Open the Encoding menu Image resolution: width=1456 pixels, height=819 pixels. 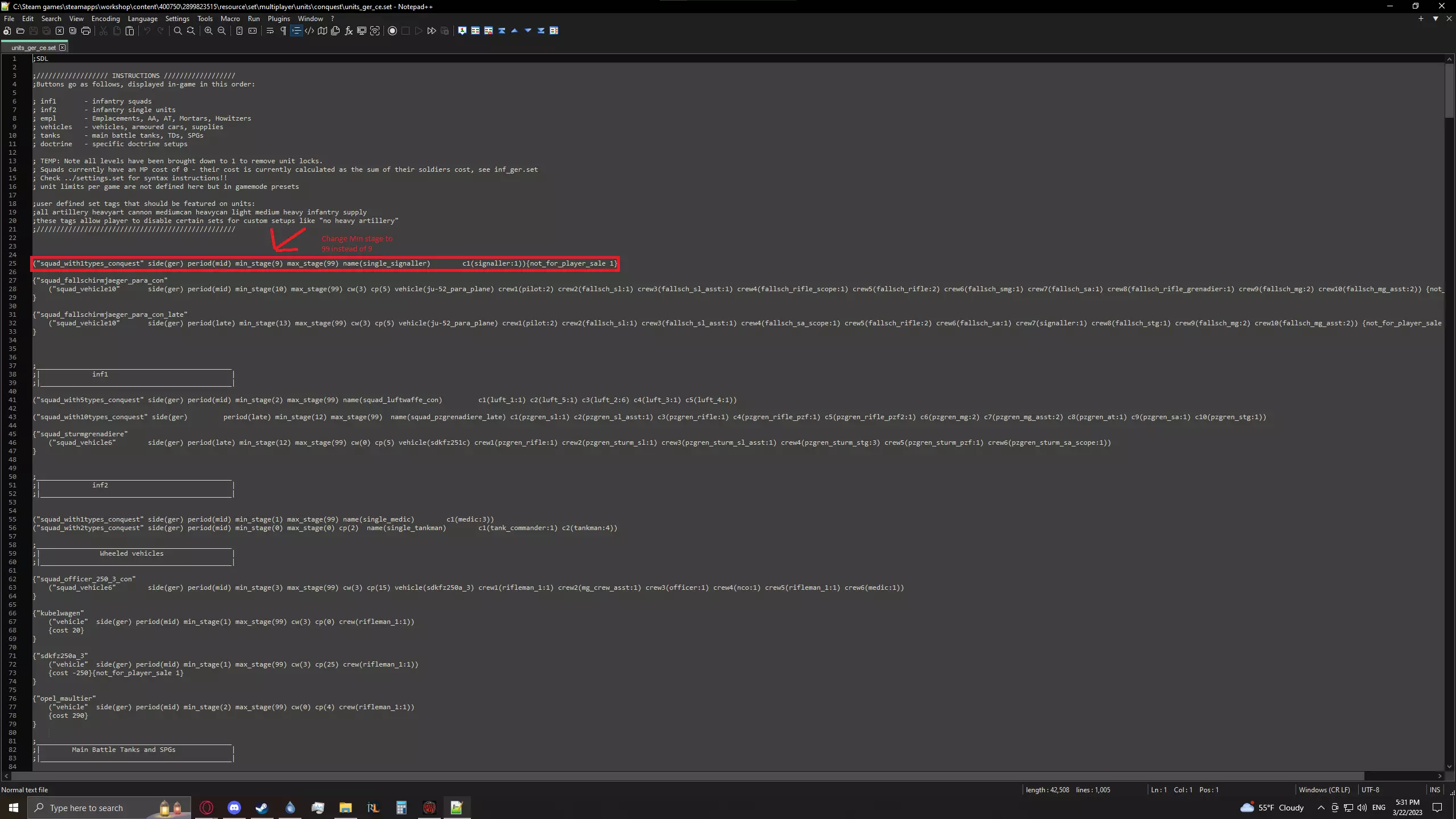point(105,19)
